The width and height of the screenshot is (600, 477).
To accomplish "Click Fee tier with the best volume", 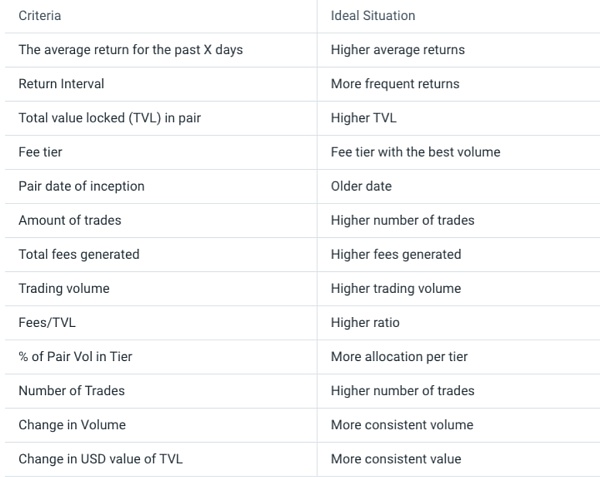I will tap(416, 152).
